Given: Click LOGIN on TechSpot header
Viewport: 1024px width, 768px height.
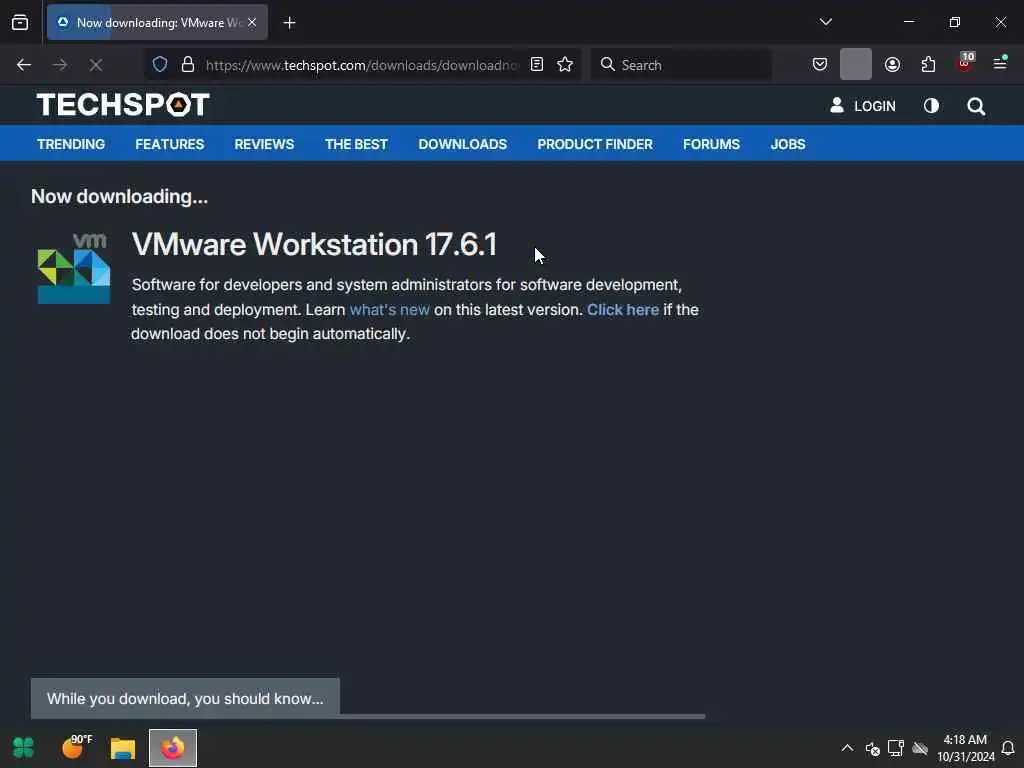Looking at the screenshot, I should tap(863, 106).
